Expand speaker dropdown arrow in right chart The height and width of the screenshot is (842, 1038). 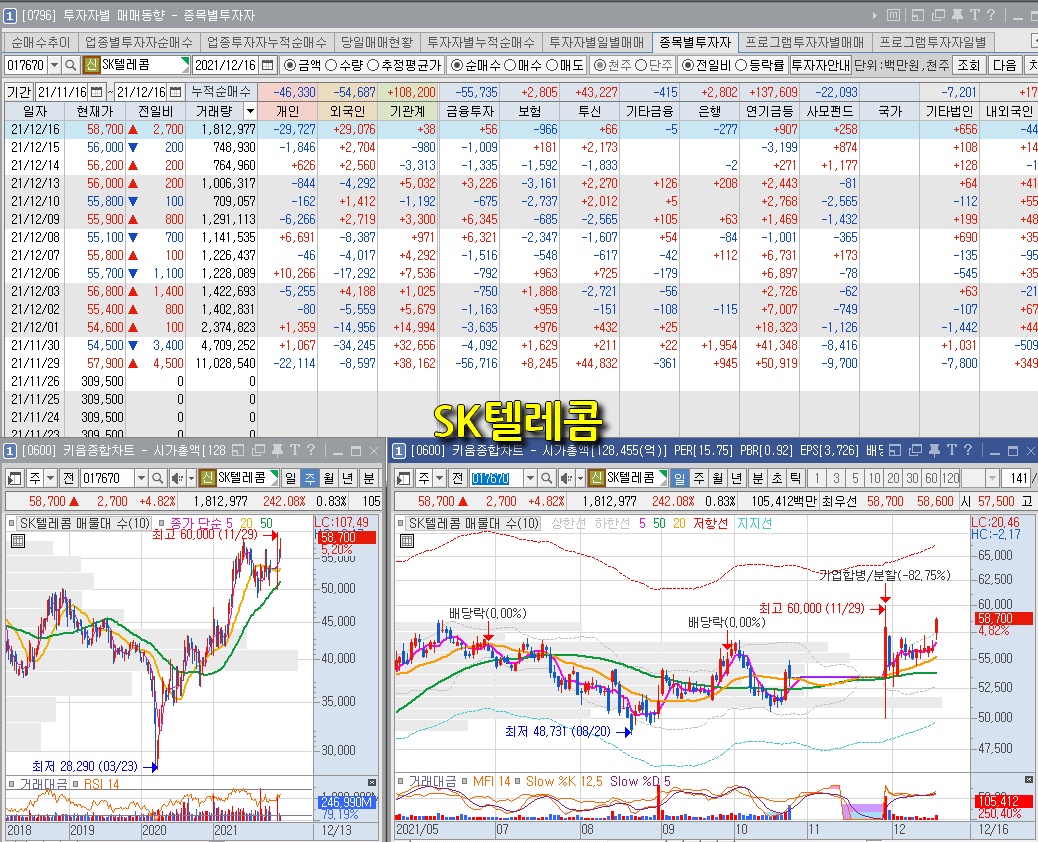[x=581, y=477]
